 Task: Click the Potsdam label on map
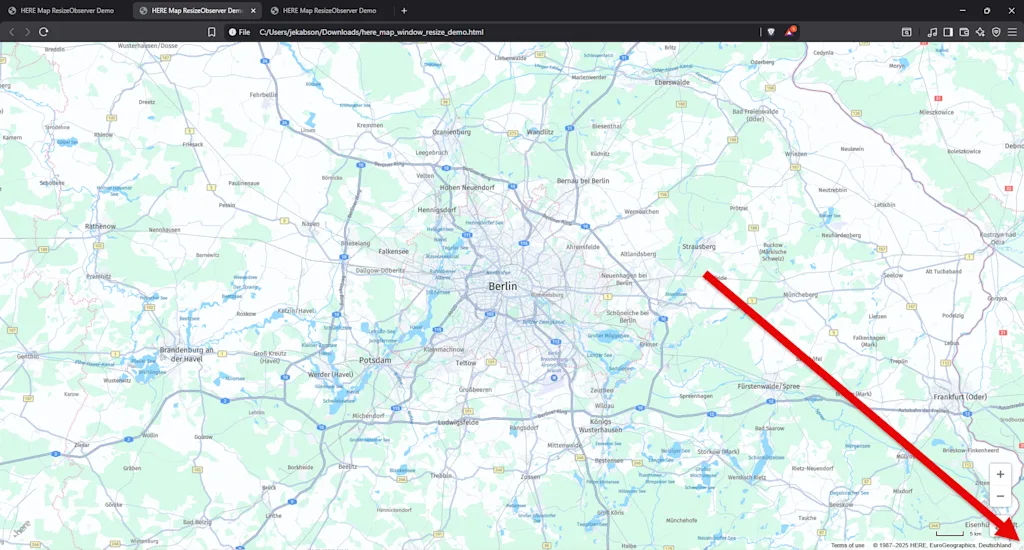[x=375, y=360]
